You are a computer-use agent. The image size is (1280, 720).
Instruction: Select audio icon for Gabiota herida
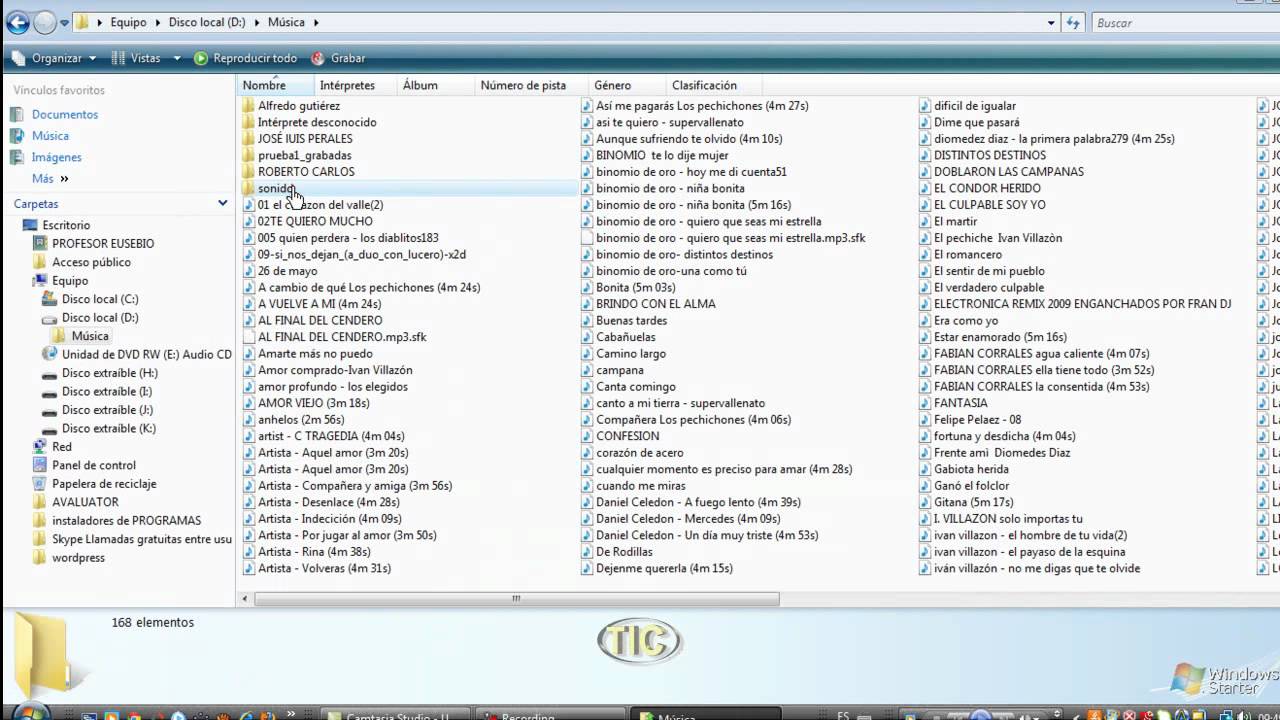point(925,469)
